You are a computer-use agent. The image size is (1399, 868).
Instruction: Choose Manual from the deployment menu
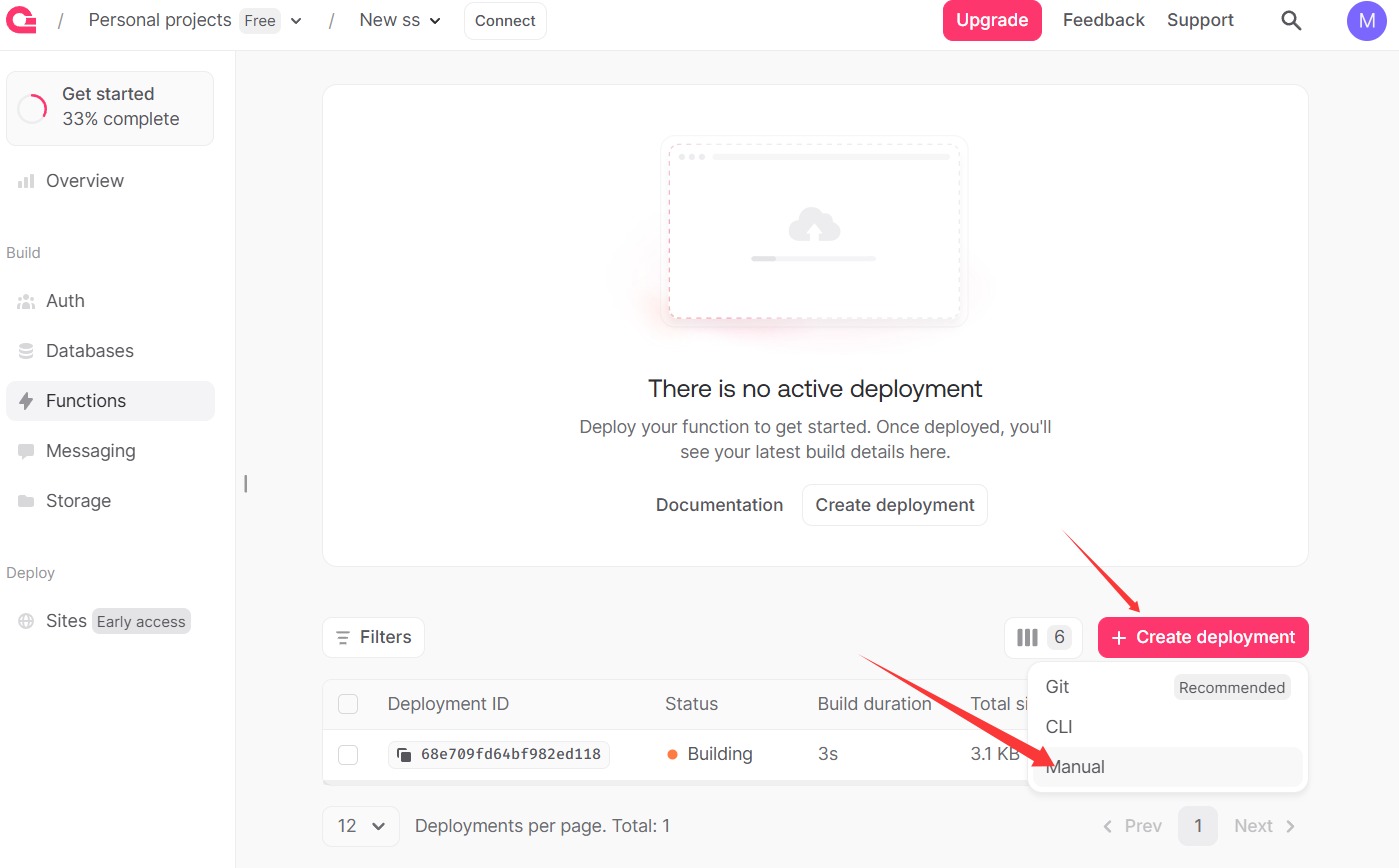click(1075, 767)
